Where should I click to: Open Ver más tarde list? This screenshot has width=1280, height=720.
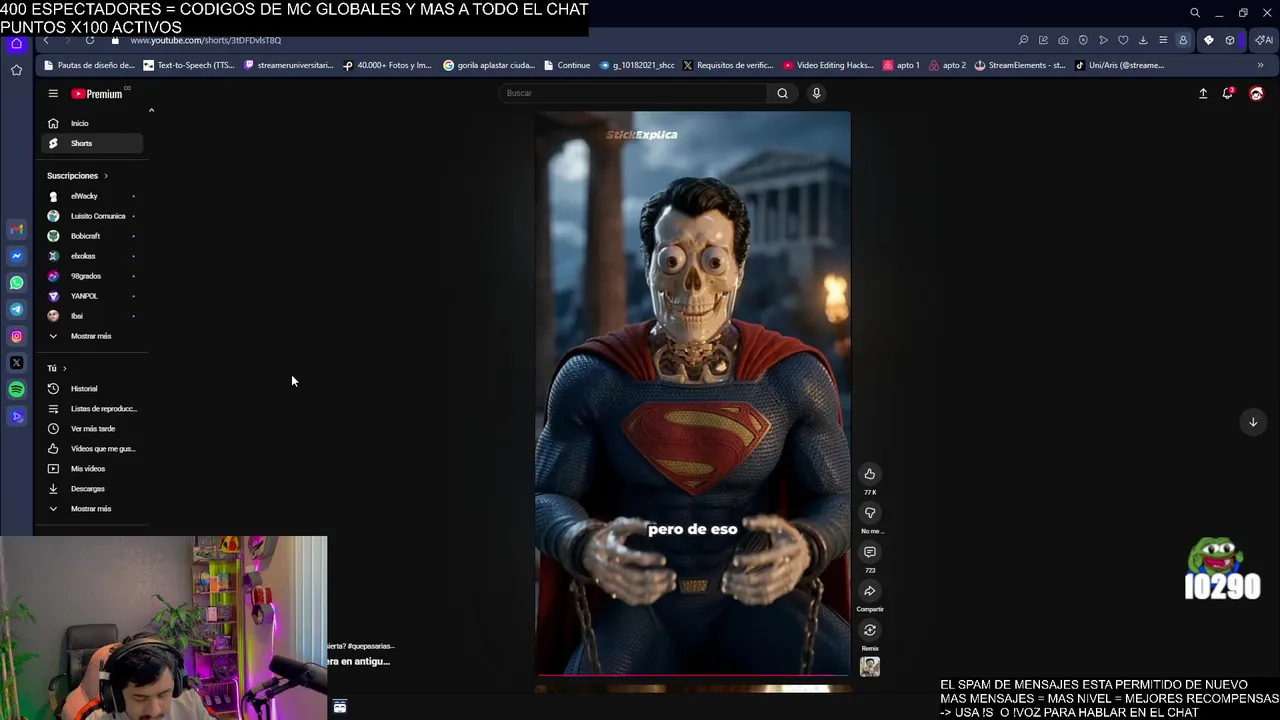(92, 428)
